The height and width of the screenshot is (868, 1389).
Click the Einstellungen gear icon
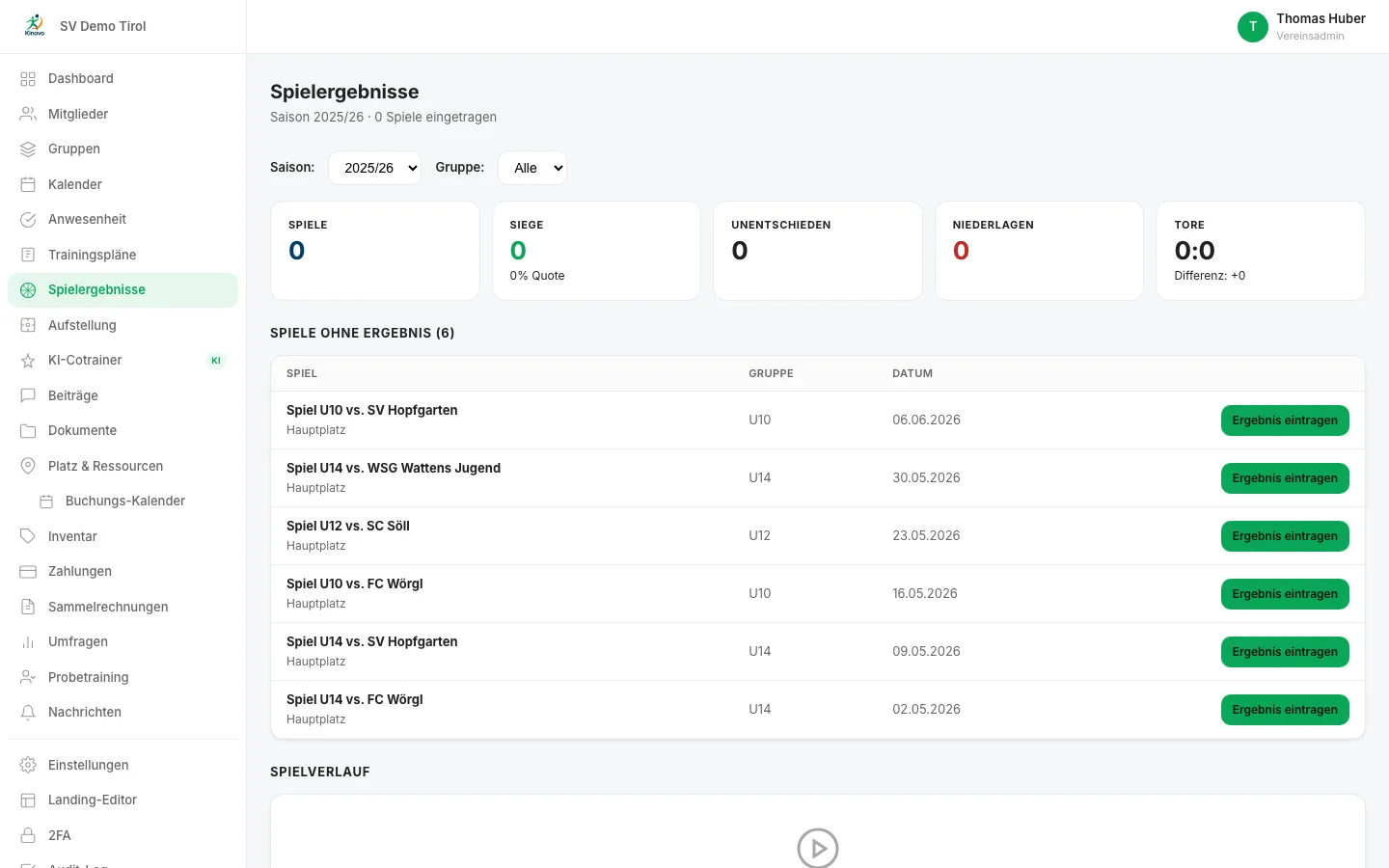click(28, 765)
